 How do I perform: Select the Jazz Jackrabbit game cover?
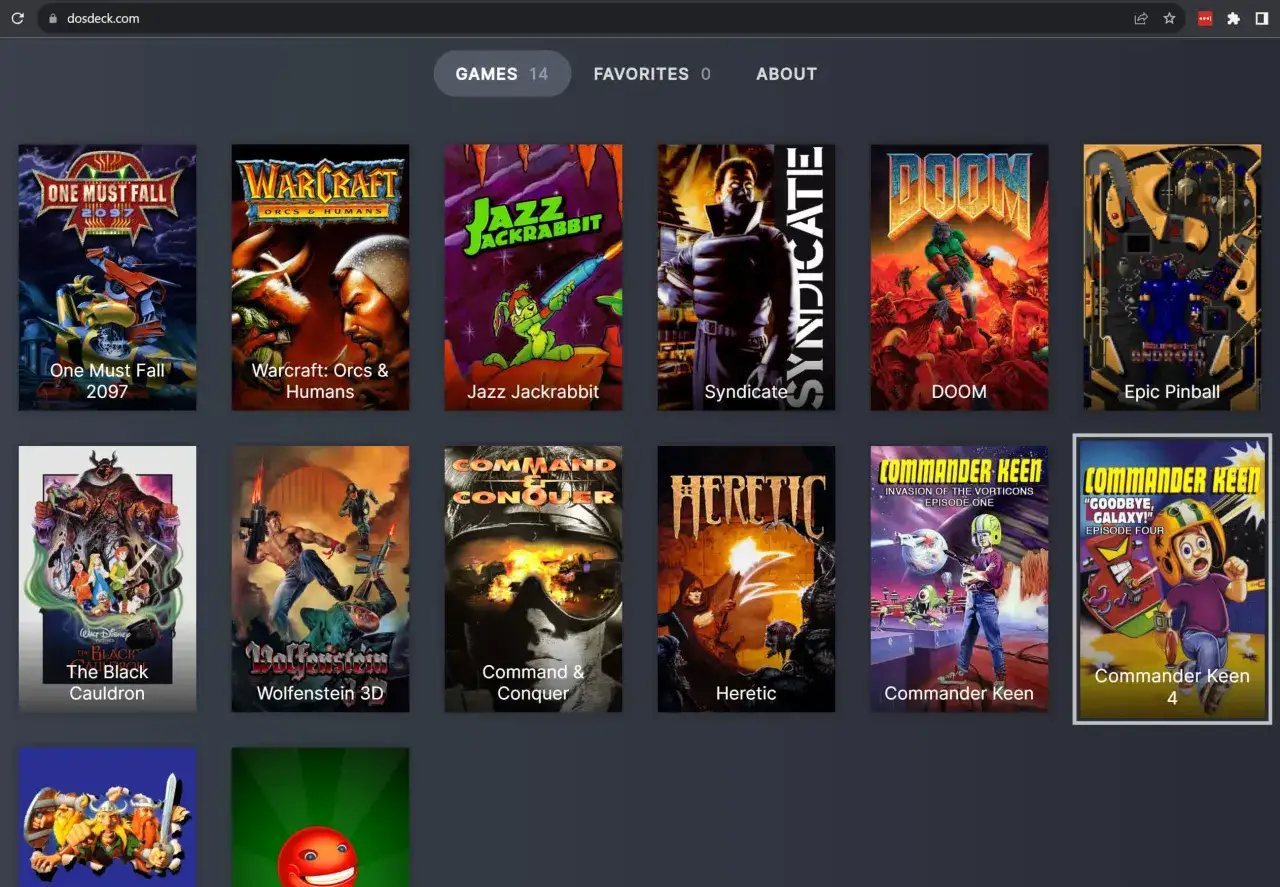tap(533, 277)
